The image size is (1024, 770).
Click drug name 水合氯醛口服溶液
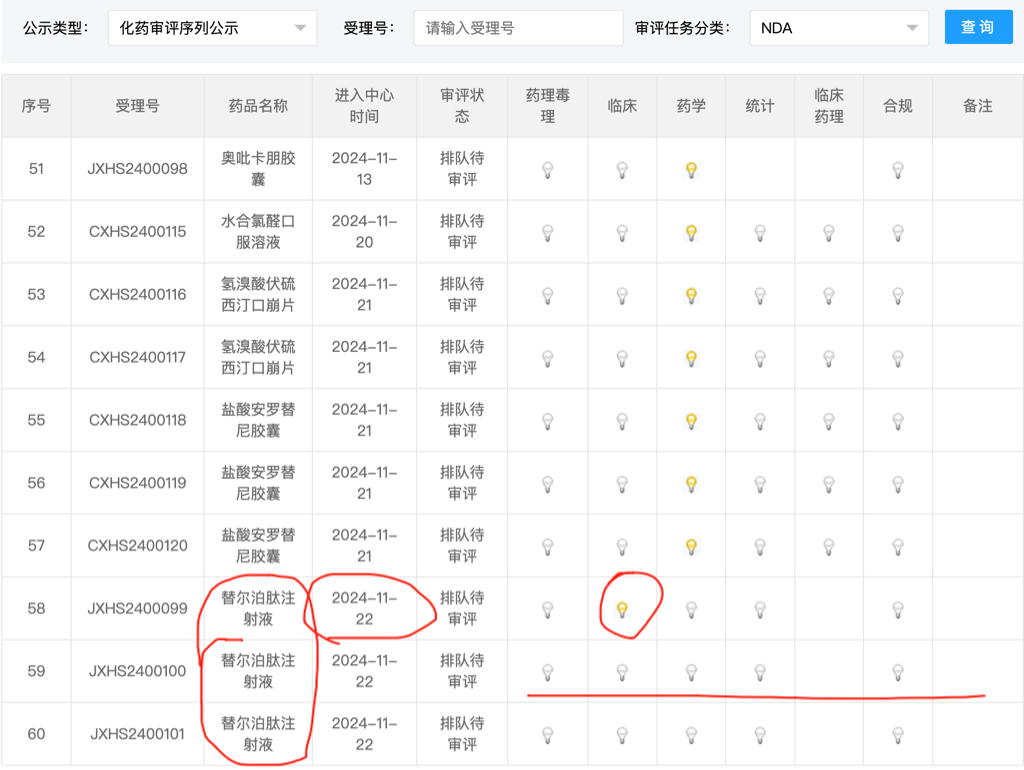258,231
